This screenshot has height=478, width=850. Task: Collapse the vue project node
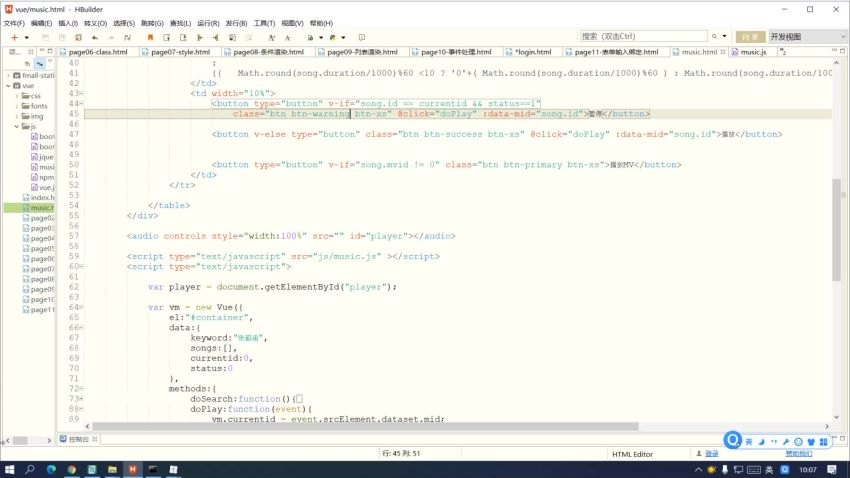[x=8, y=86]
